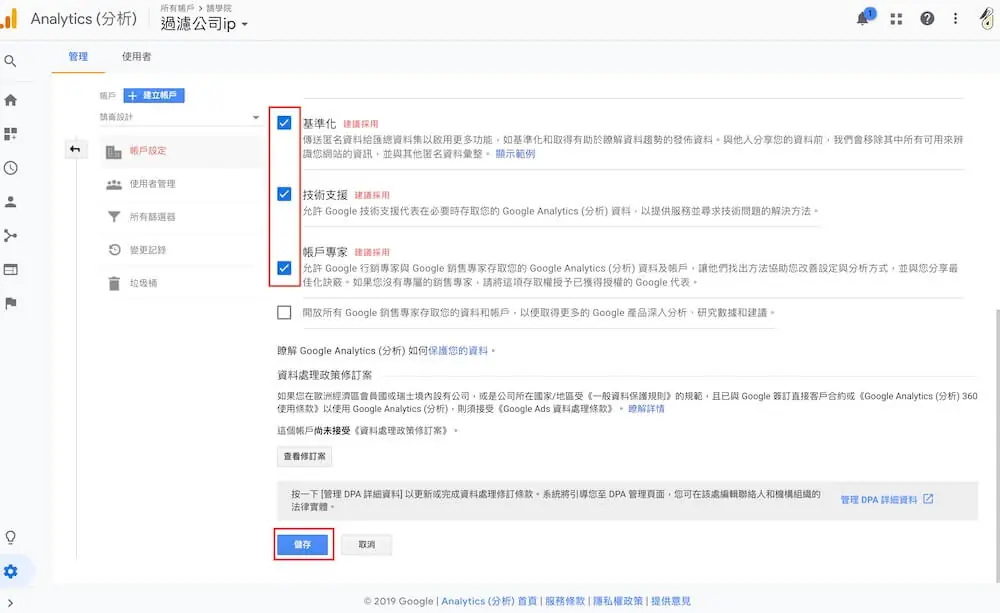Viewport: 1000px width, 613px height.
Task: Click the 查看修訂案 button
Action: [x=304, y=457]
